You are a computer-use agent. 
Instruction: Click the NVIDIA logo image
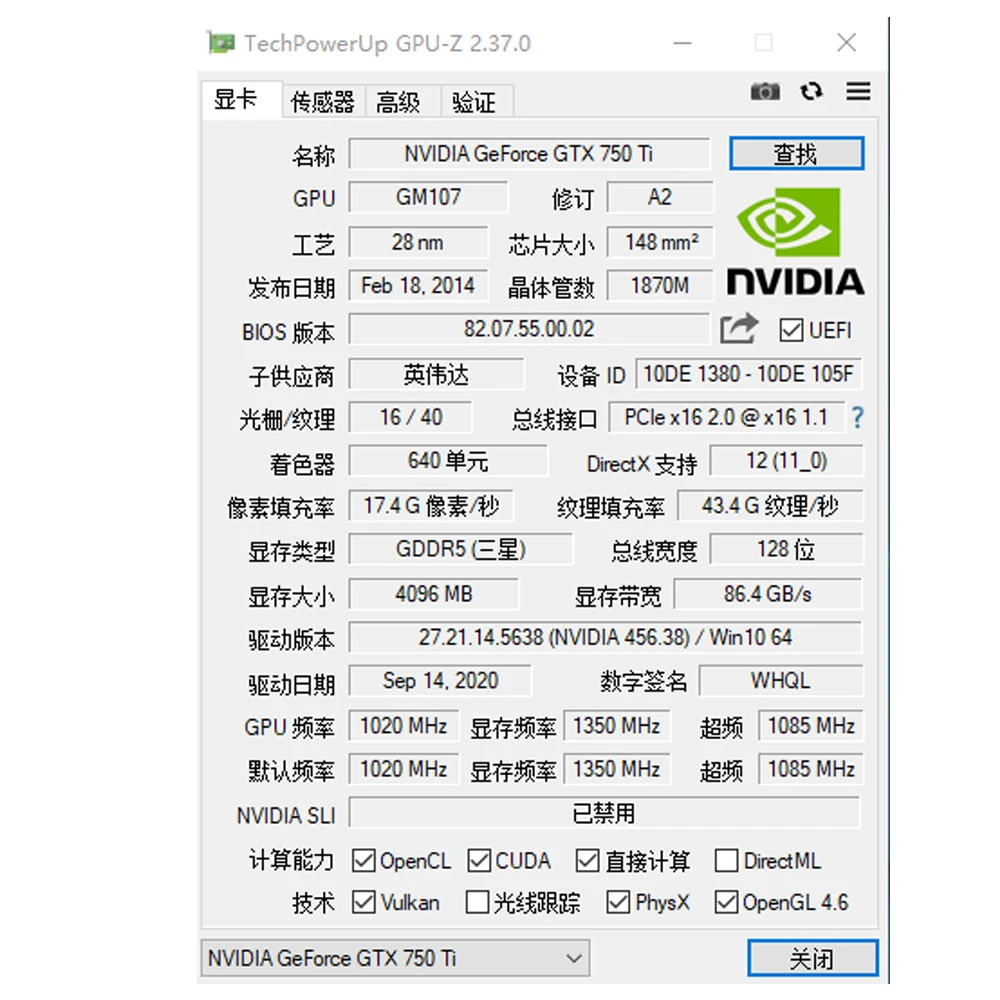click(x=795, y=241)
